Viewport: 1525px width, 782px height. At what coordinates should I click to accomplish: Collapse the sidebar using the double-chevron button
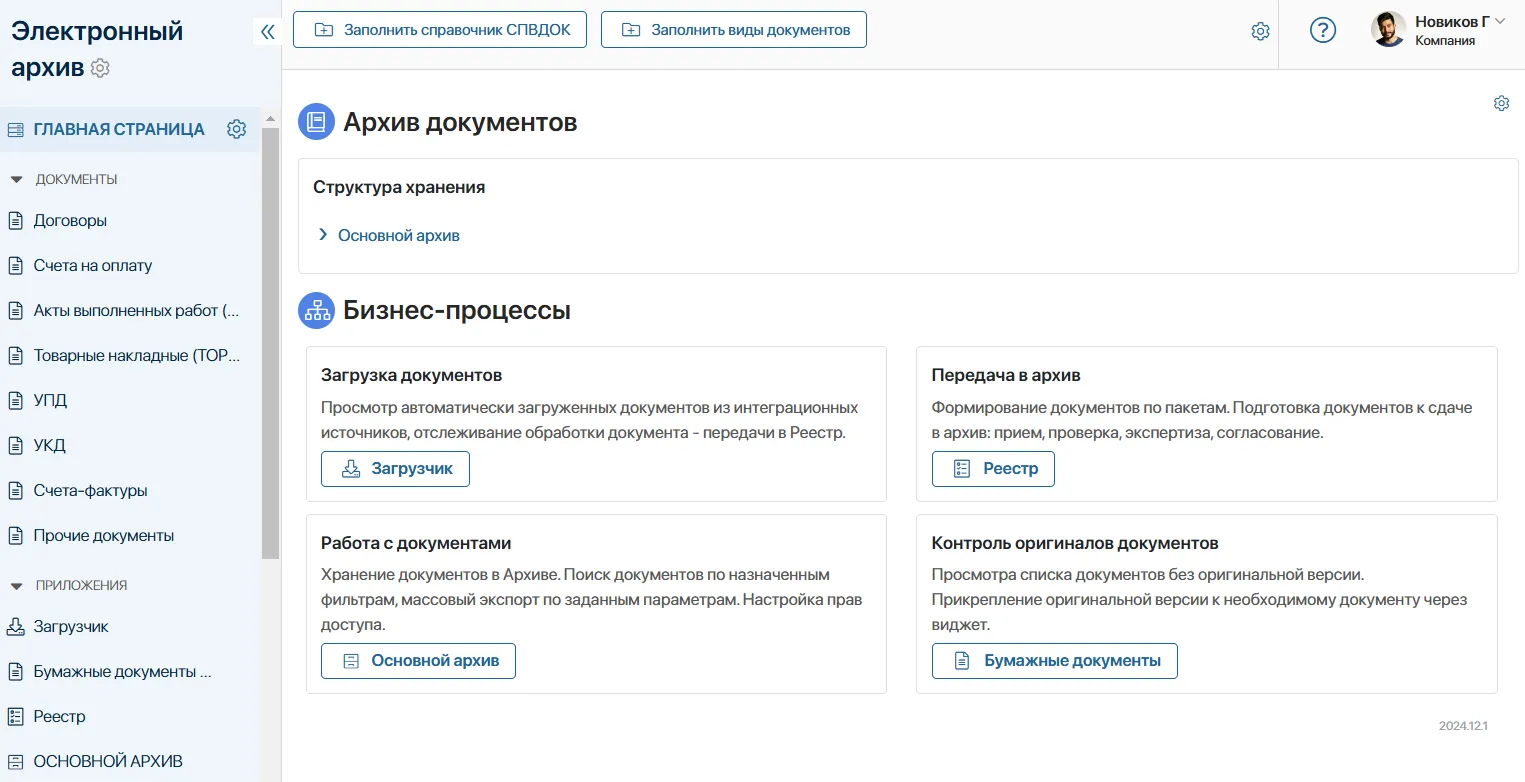click(x=267, y=31)
